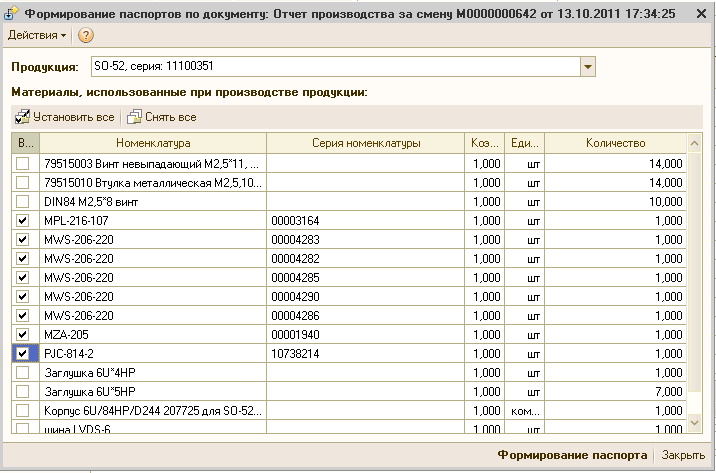Click the ком... unit cell in Корпус row

525,411
